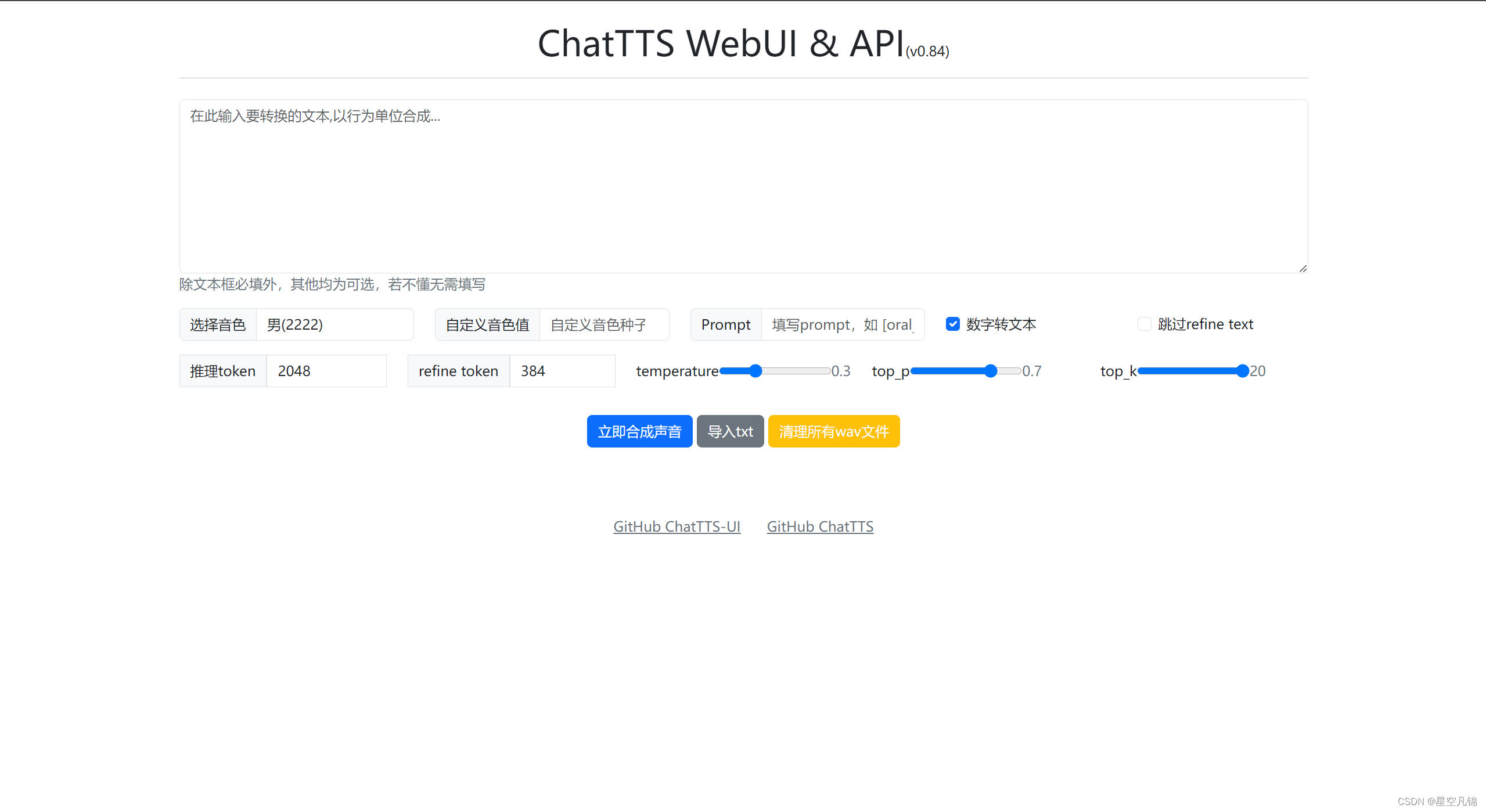Click the textarea resize handle corner

(x=1303, y=268)
